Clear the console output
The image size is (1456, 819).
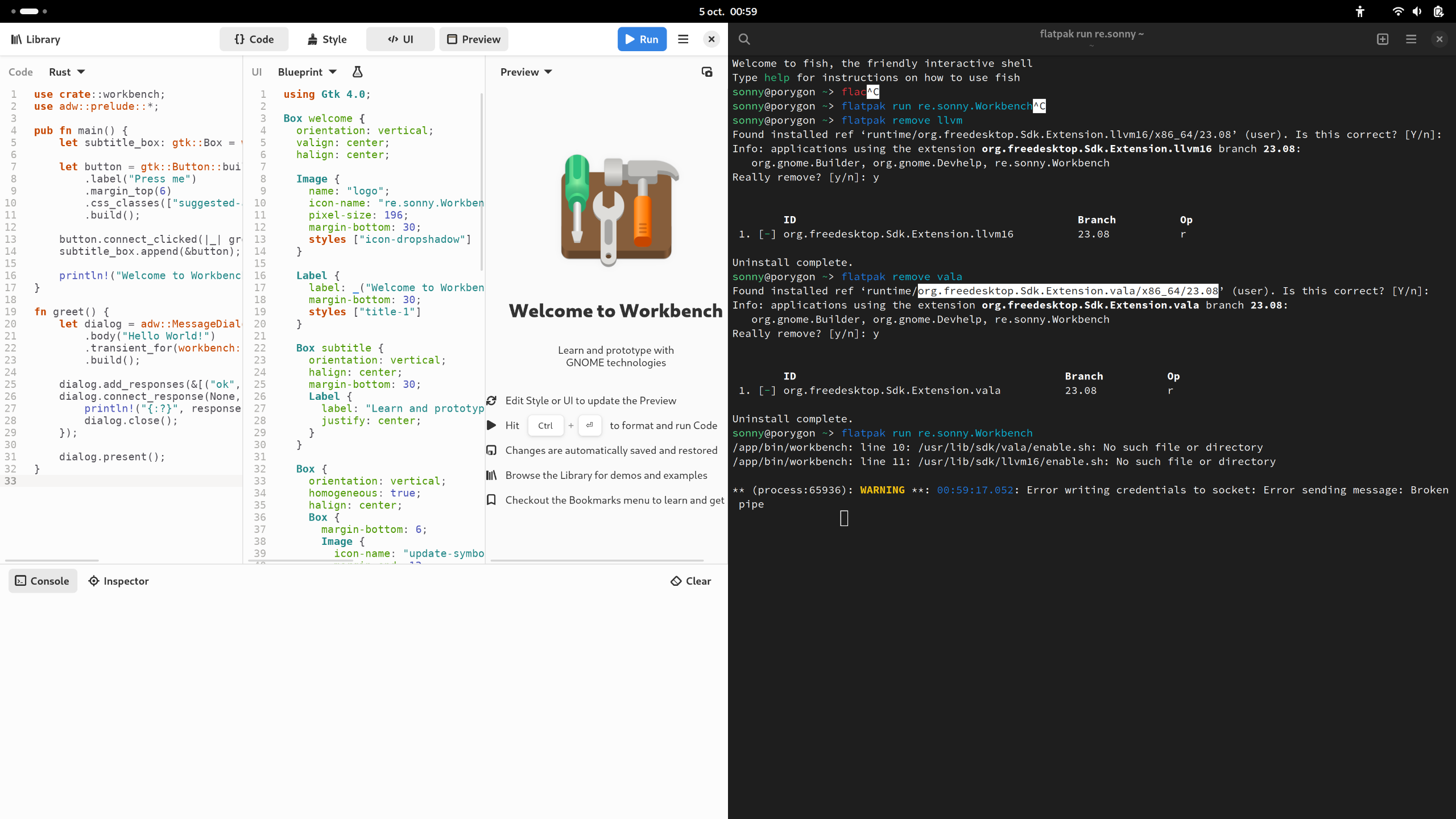coord(690,581)
